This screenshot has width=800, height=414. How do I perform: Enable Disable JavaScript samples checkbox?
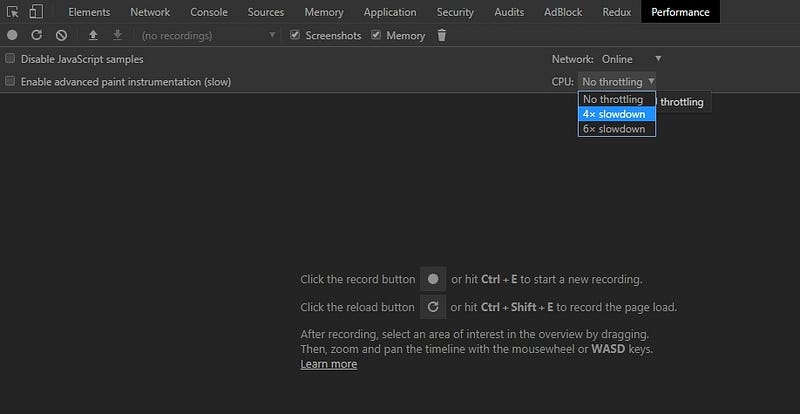[11, 59]
